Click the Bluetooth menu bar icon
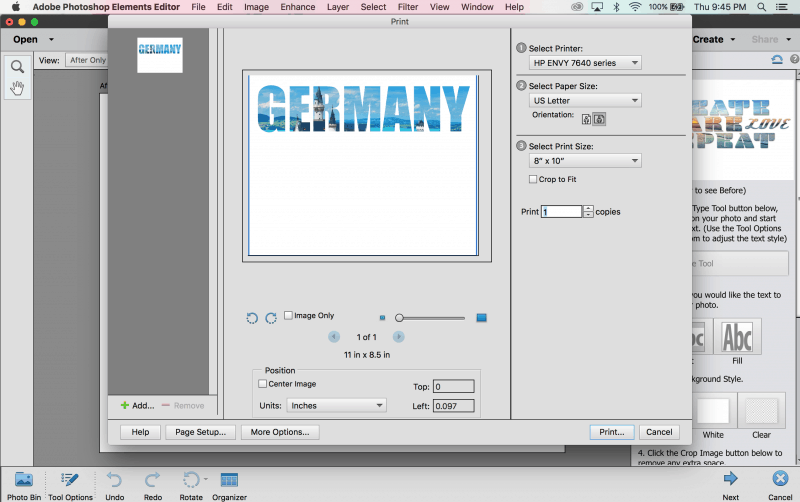The image size is (800, 502). [616, 7]
